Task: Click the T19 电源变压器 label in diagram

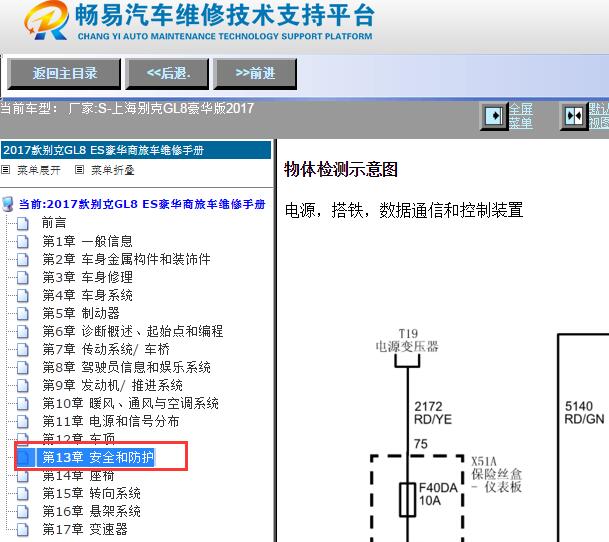Action: tap(407, 340)
